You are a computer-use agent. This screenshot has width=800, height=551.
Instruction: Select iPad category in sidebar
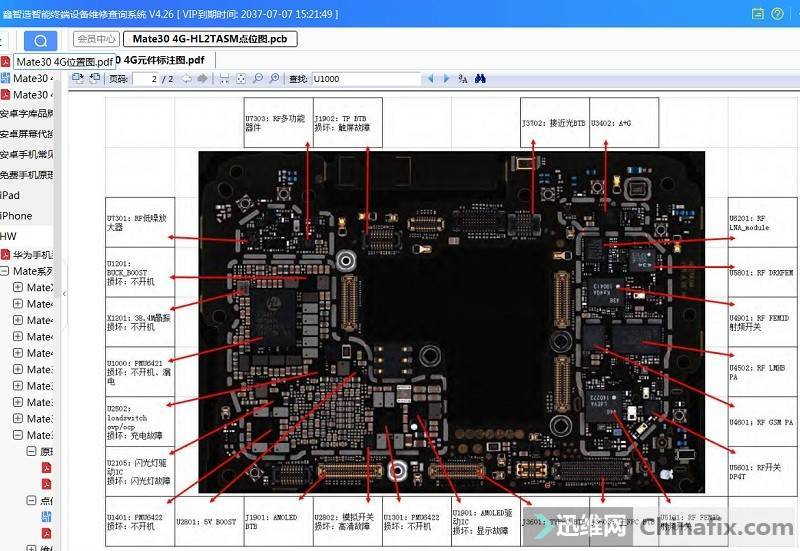coord(10,195)
